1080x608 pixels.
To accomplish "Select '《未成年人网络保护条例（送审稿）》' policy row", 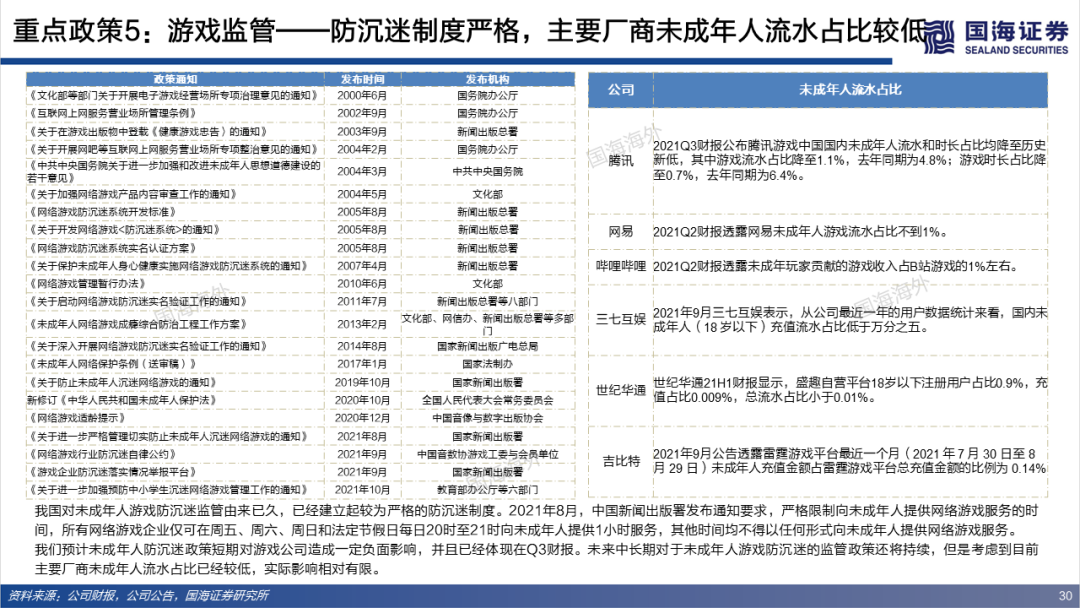I will tap(301, 364).
